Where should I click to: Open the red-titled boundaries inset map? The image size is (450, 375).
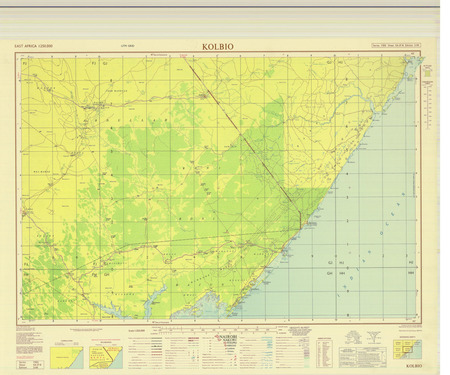(x=106, y=357)
